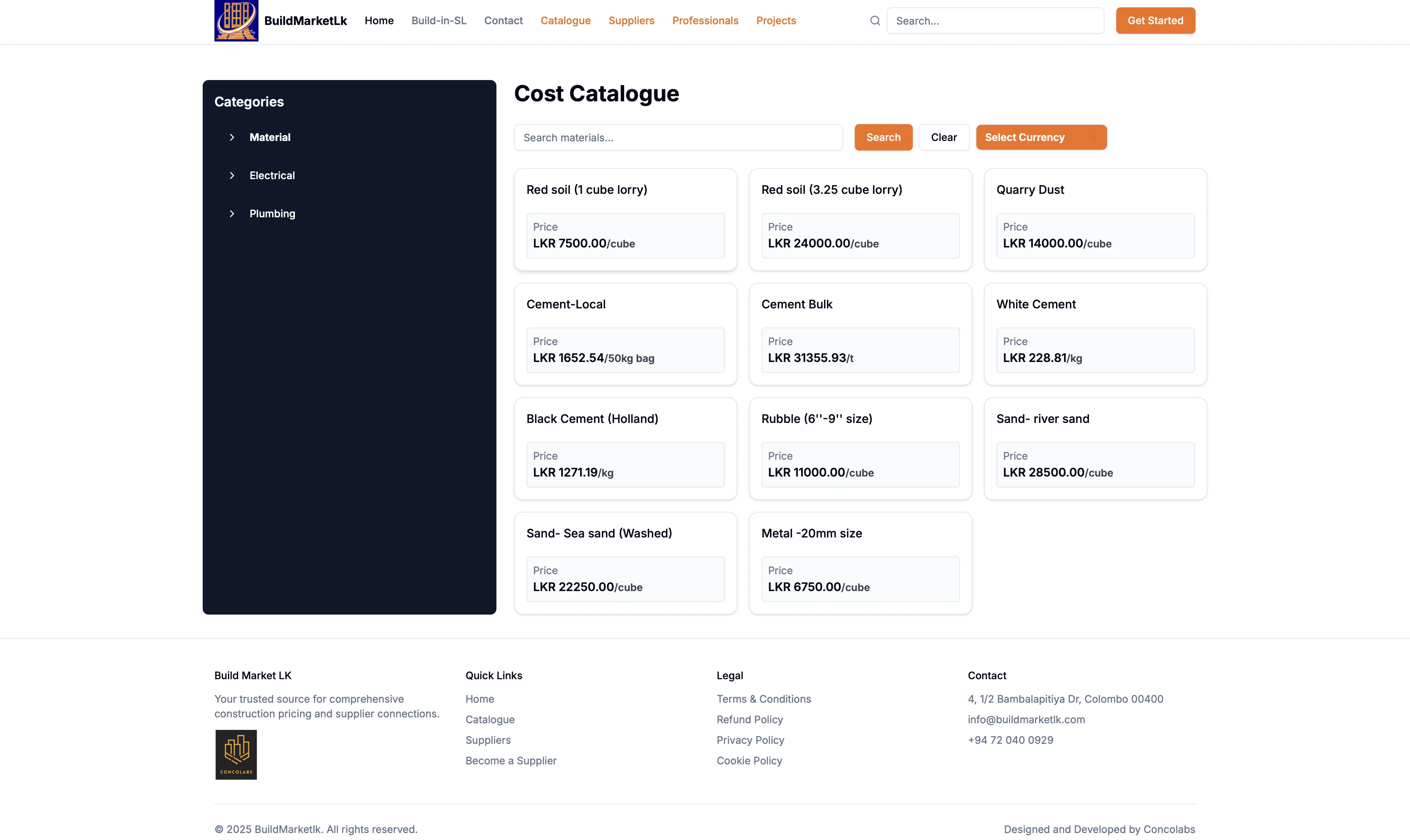Open search via the magnifier icon
The height and width of the screenshot is (840, 1410).
tap(875, 21)
